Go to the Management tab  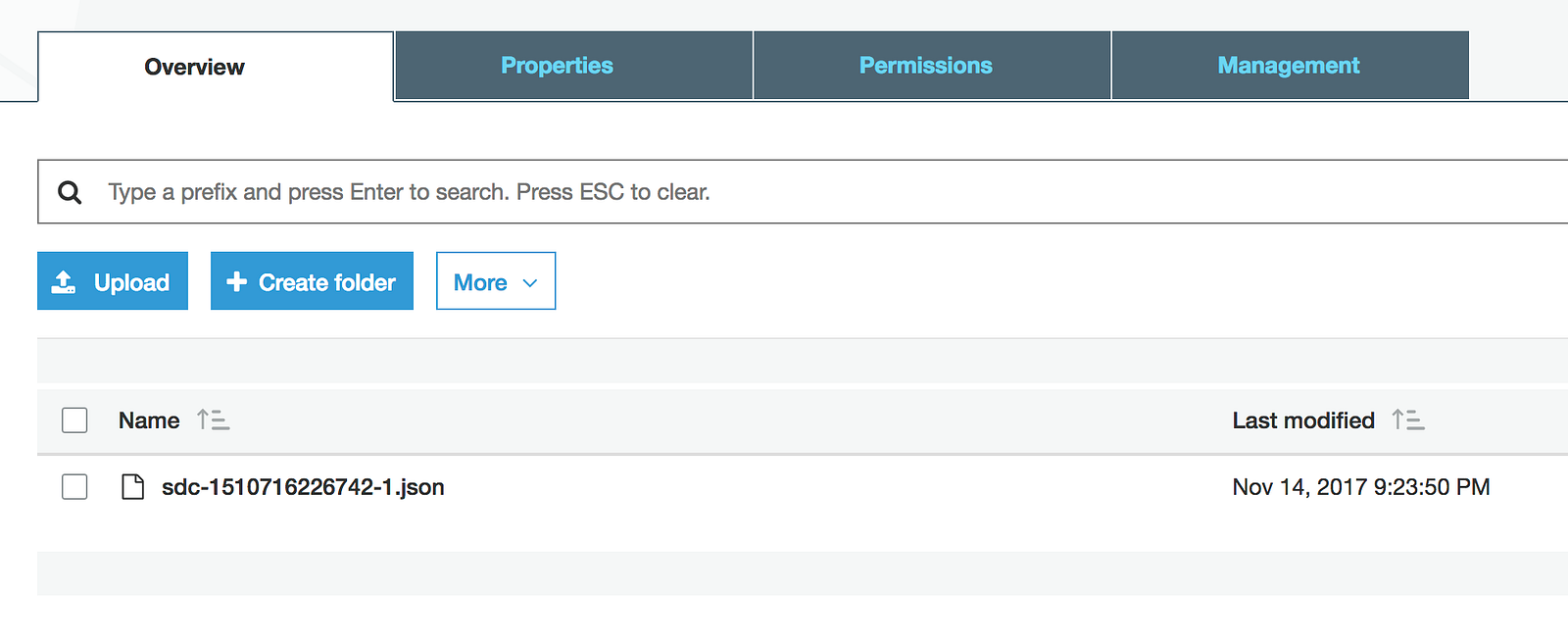click(x=1288, y=66)
